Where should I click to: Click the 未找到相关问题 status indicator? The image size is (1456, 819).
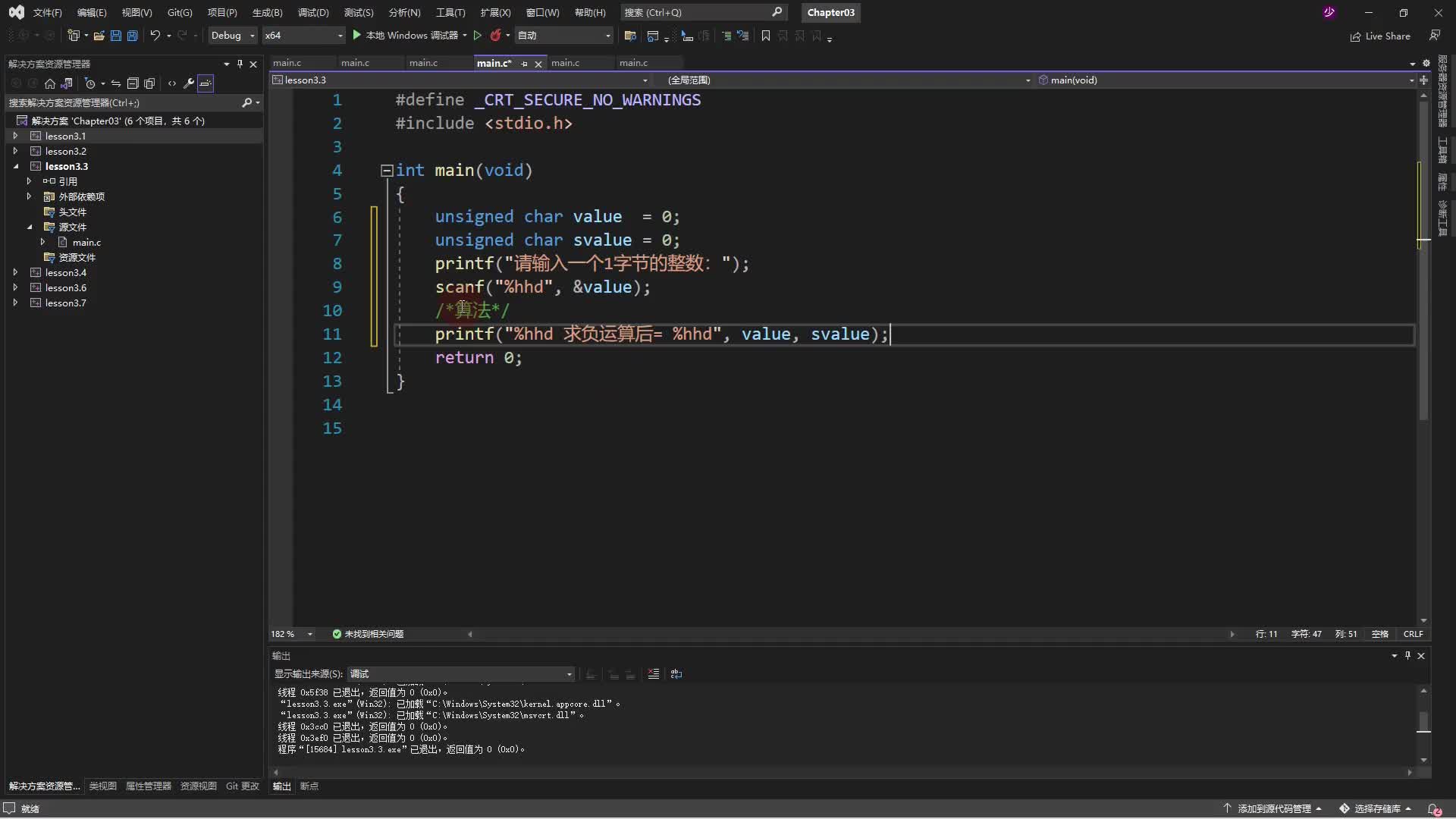click(x=368, y=634)
